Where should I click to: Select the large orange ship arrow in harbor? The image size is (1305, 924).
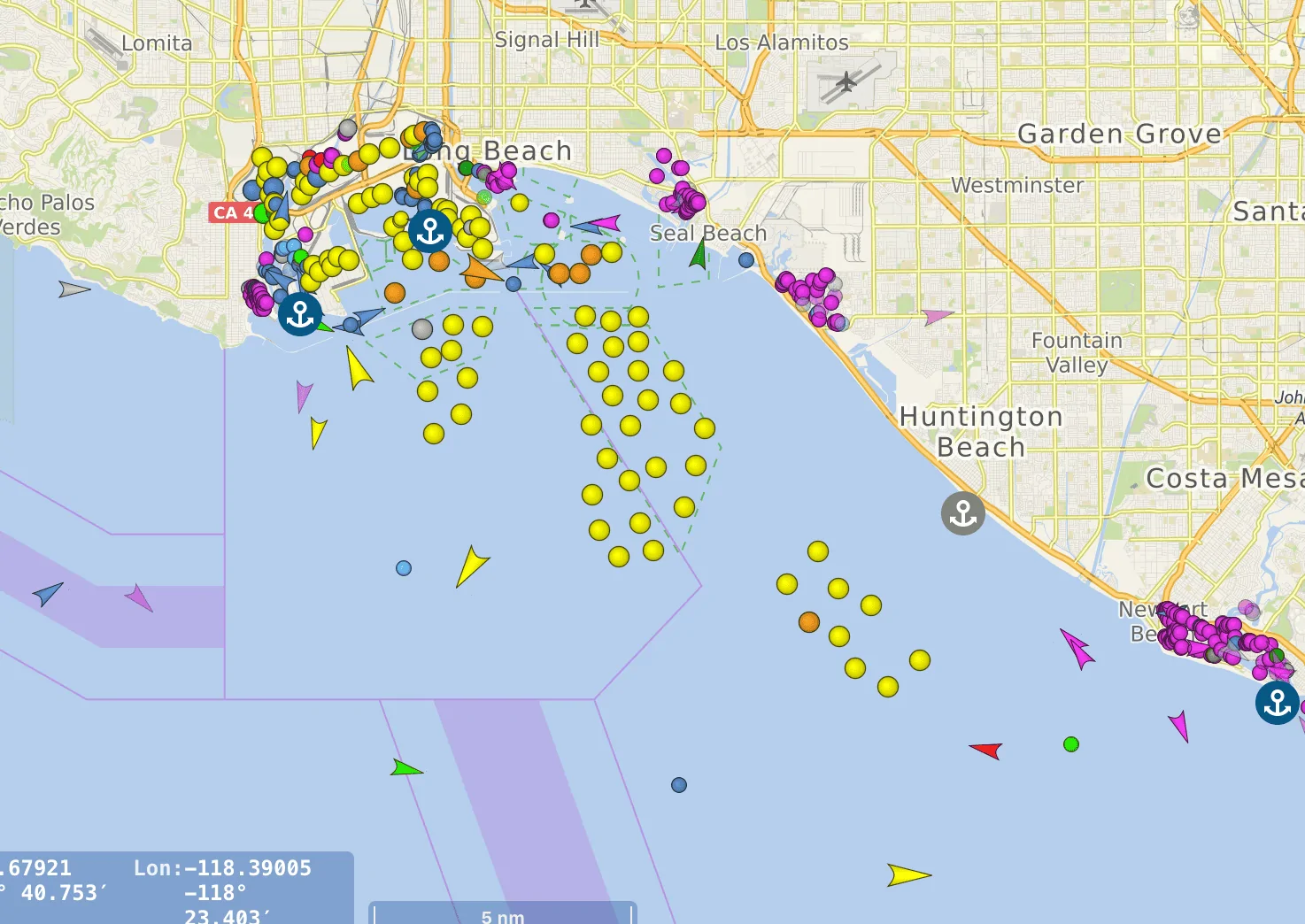481,270
